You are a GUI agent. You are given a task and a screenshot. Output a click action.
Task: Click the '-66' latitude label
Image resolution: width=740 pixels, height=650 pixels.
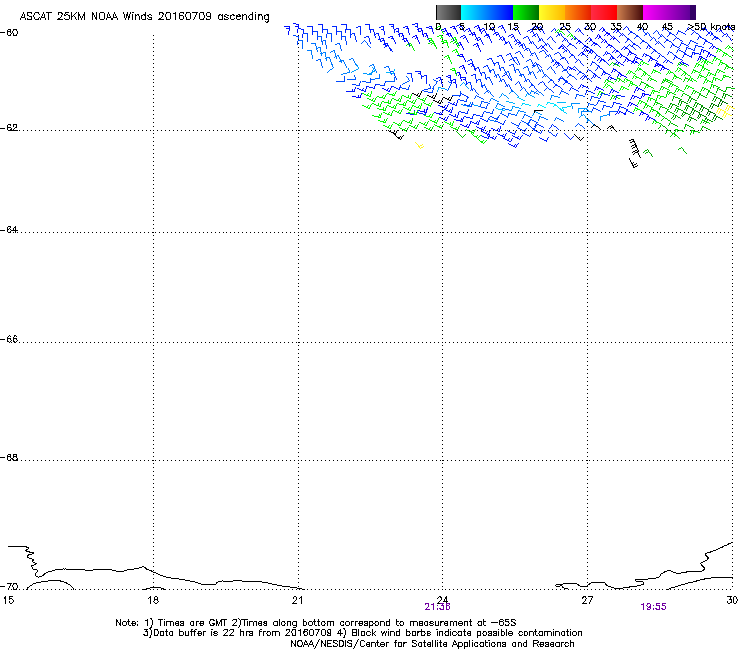(x=9, y=340)
